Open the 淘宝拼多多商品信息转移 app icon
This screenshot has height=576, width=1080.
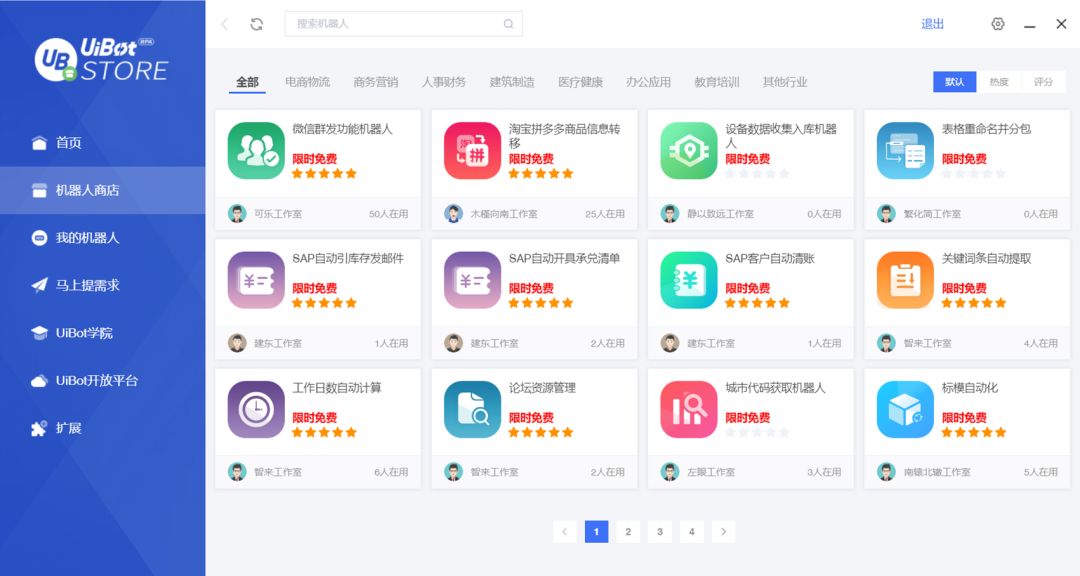pyautogui.click(x=472, y=151)
